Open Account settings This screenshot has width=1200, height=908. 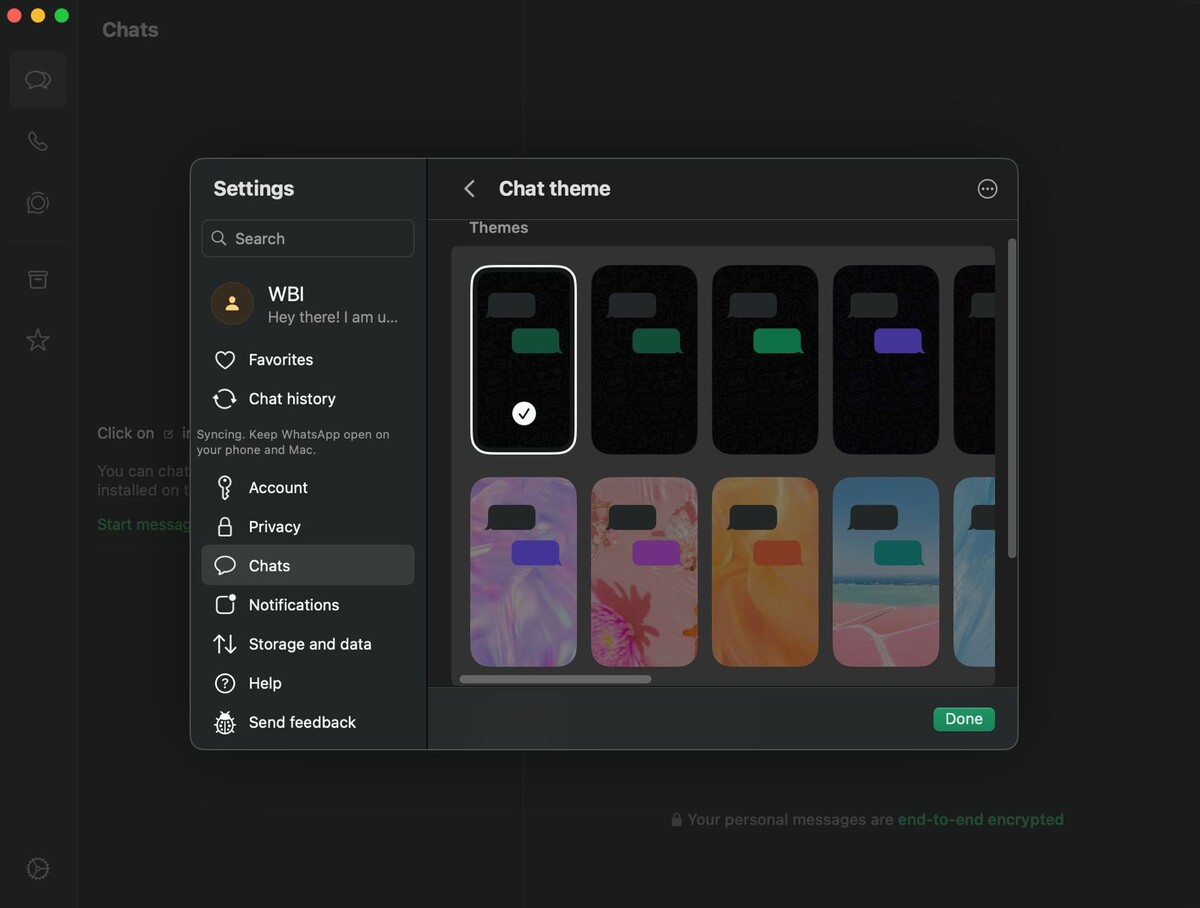[308, 488]
